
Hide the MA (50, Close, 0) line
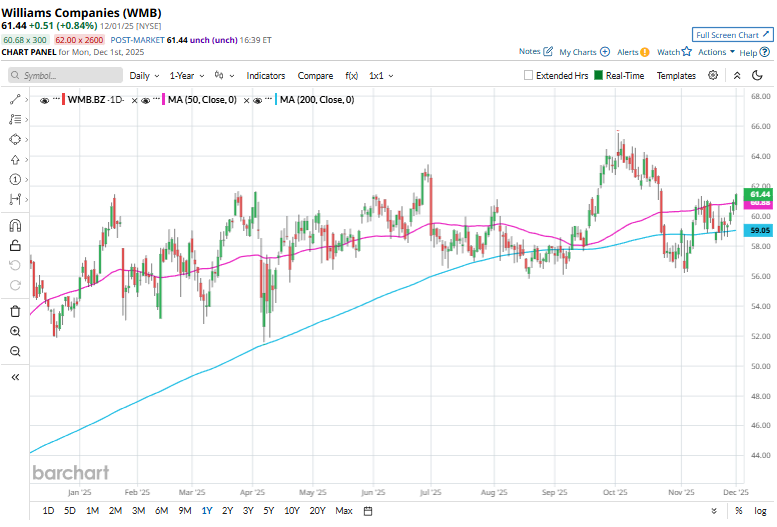click(x=146, y=100)
